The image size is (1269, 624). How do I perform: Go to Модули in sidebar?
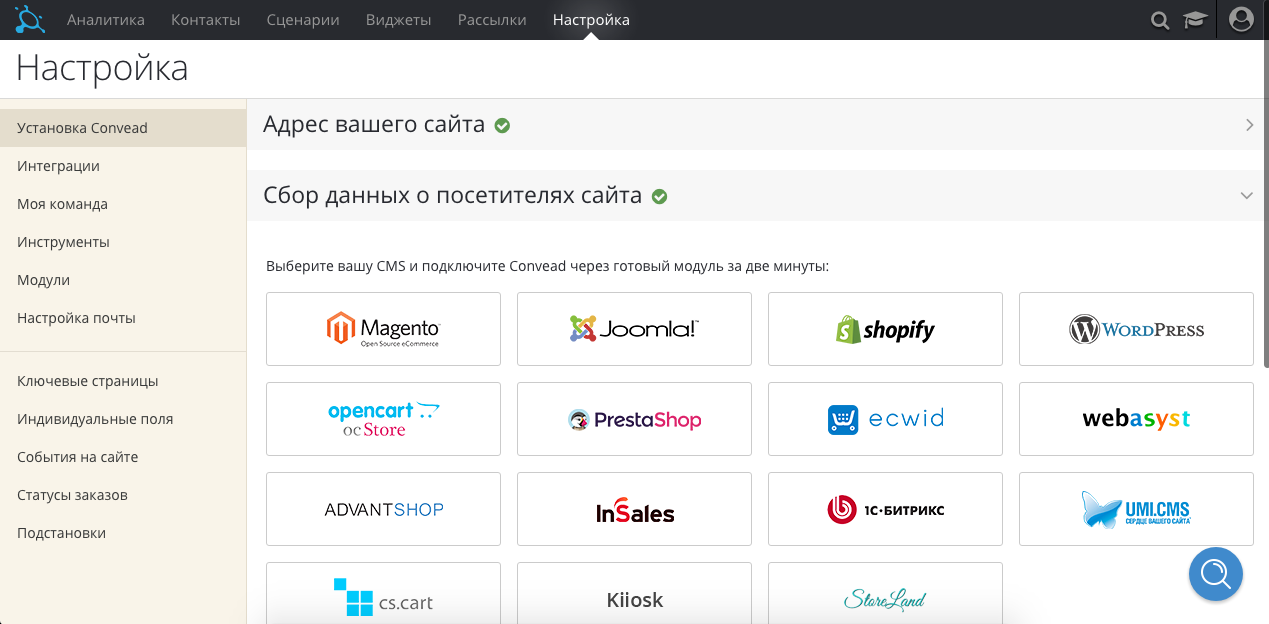123,280
